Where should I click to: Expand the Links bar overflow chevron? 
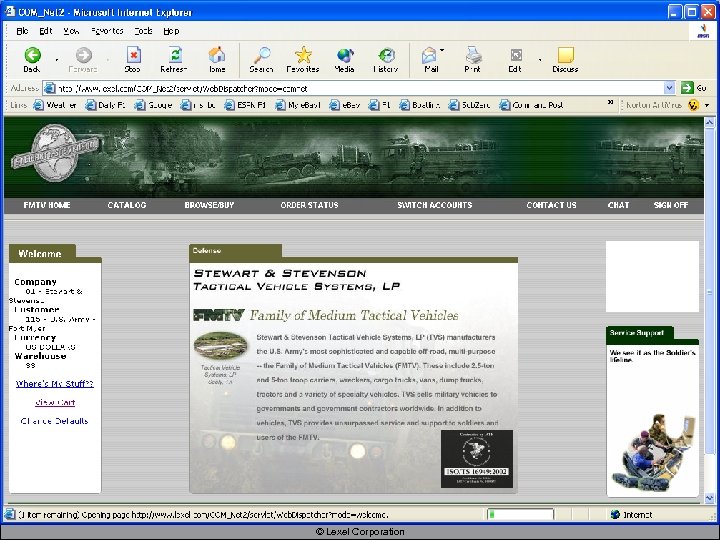[x=610, y=102]
